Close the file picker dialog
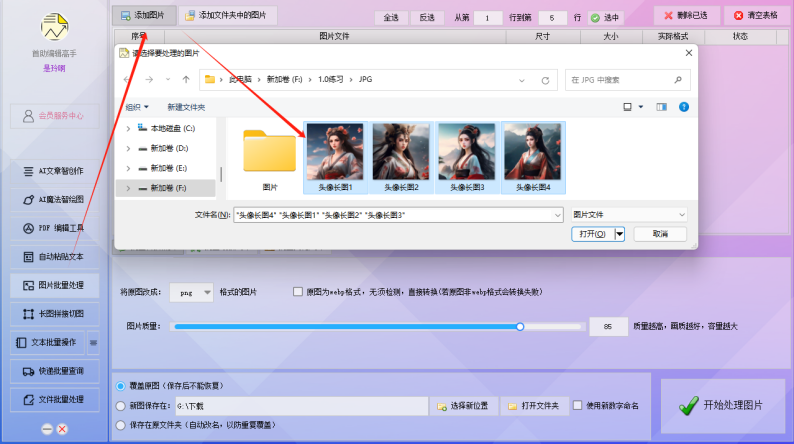794x444 pixels. tap(689, 53)
